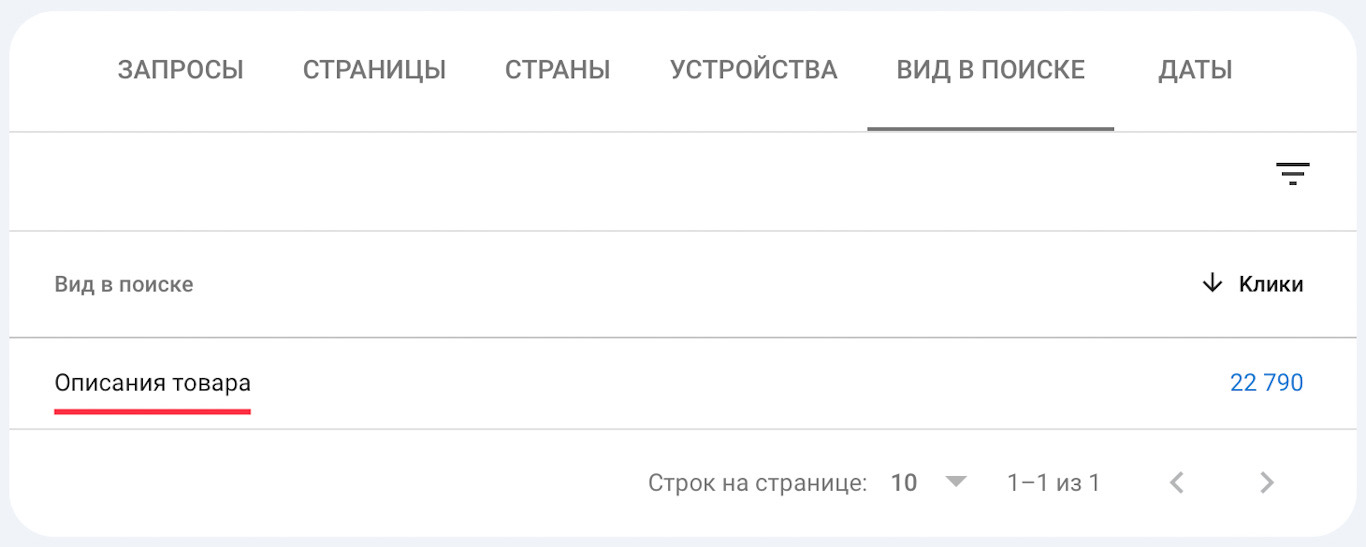This screenshot has height=547, width=1366.
Task: Select the ВИД В ПОИСКЕ tab
Action: [991, 70]
